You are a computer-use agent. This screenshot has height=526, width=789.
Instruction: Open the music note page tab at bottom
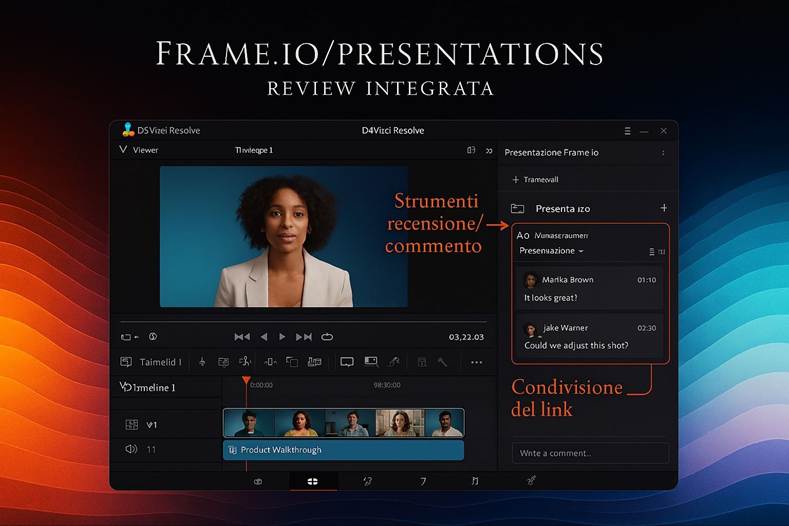click(474, 481)
